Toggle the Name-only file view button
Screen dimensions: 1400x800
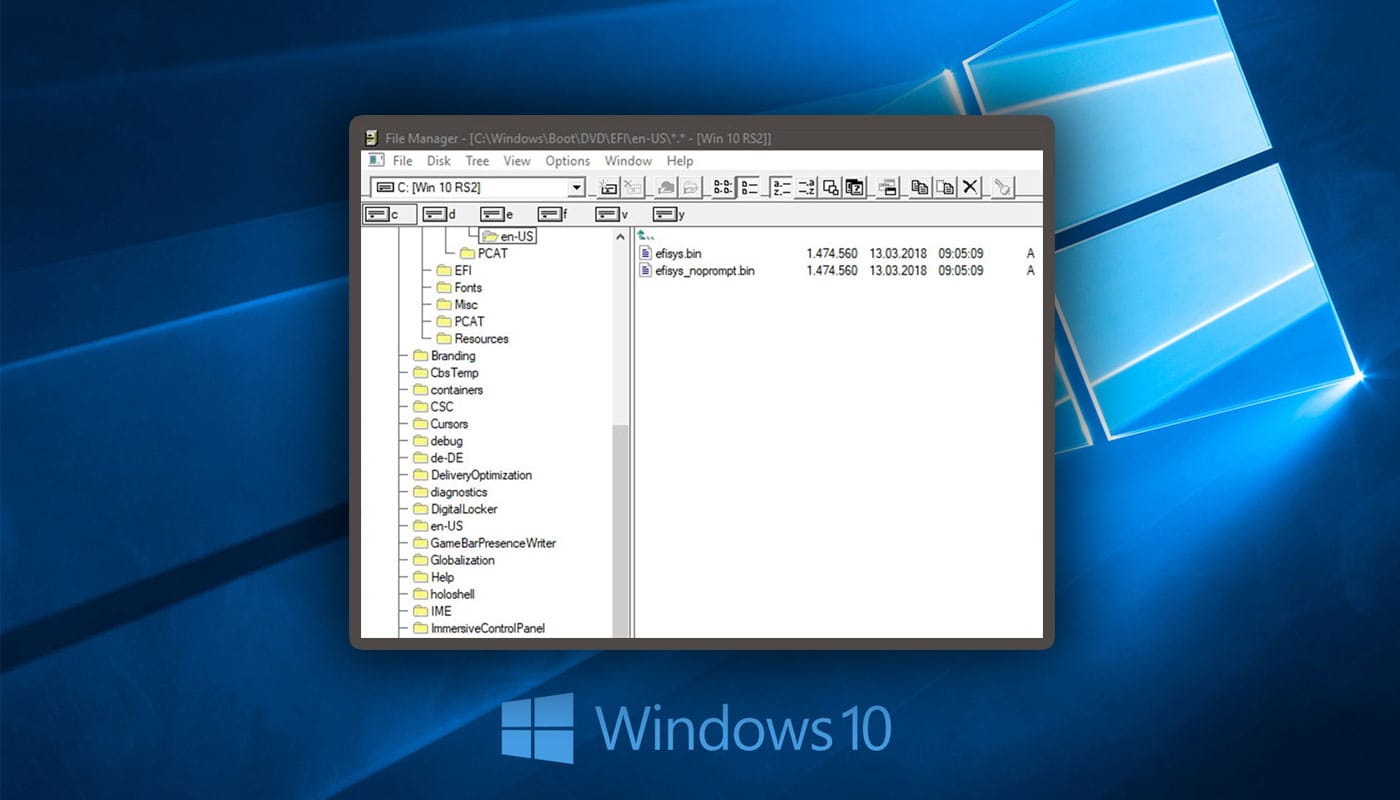pos(723,187)
